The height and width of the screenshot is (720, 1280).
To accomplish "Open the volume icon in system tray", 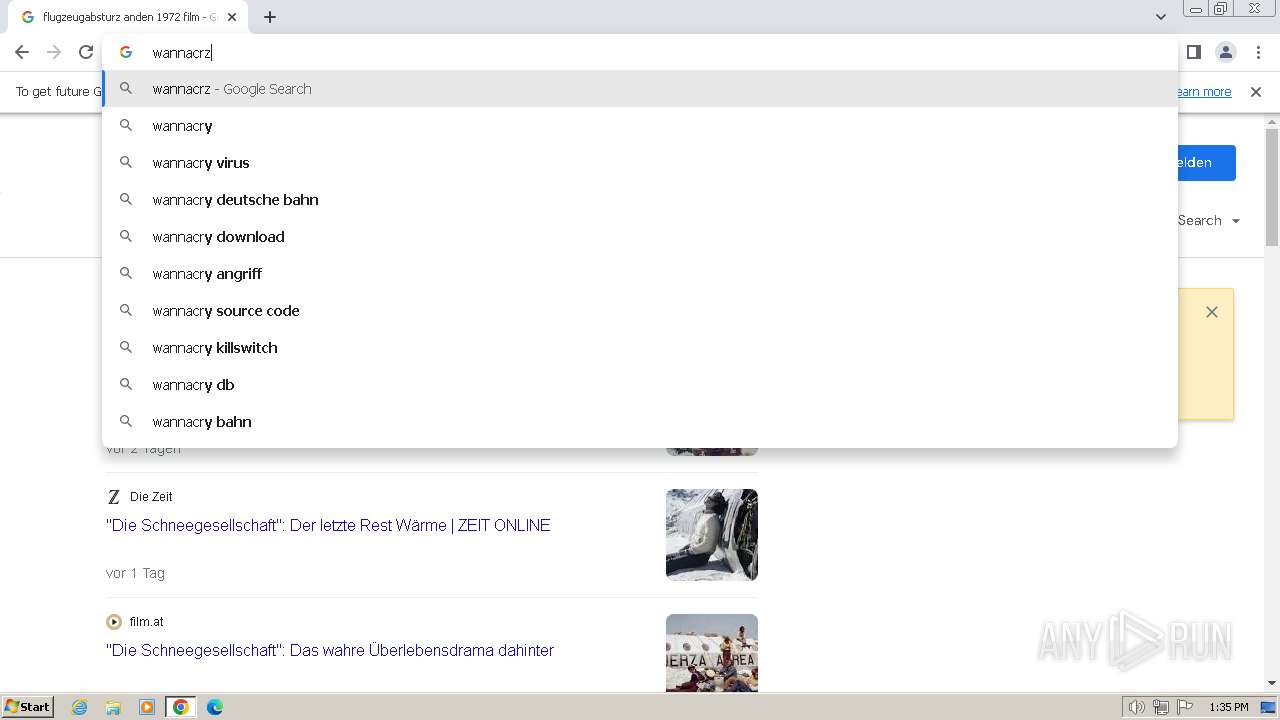I will click(1136, 707).
